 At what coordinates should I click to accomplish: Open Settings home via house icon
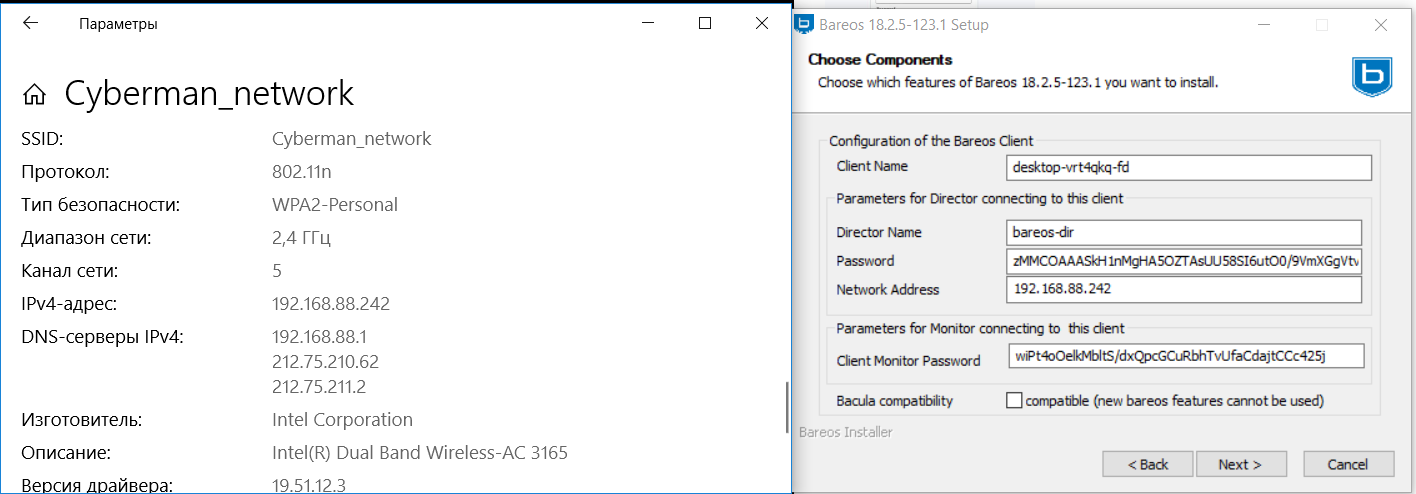[35, 95]
